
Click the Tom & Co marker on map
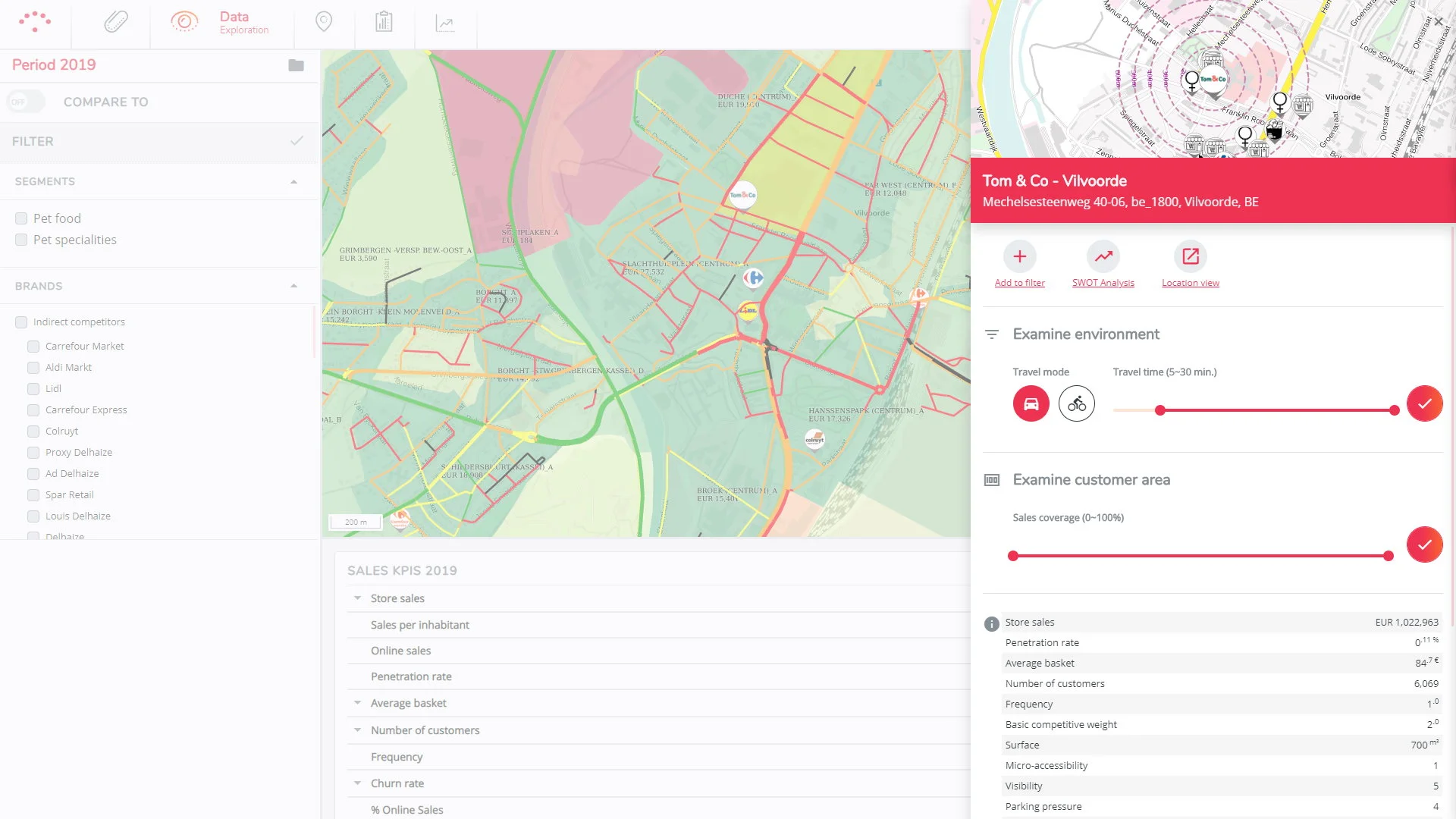tap(742, 195)
